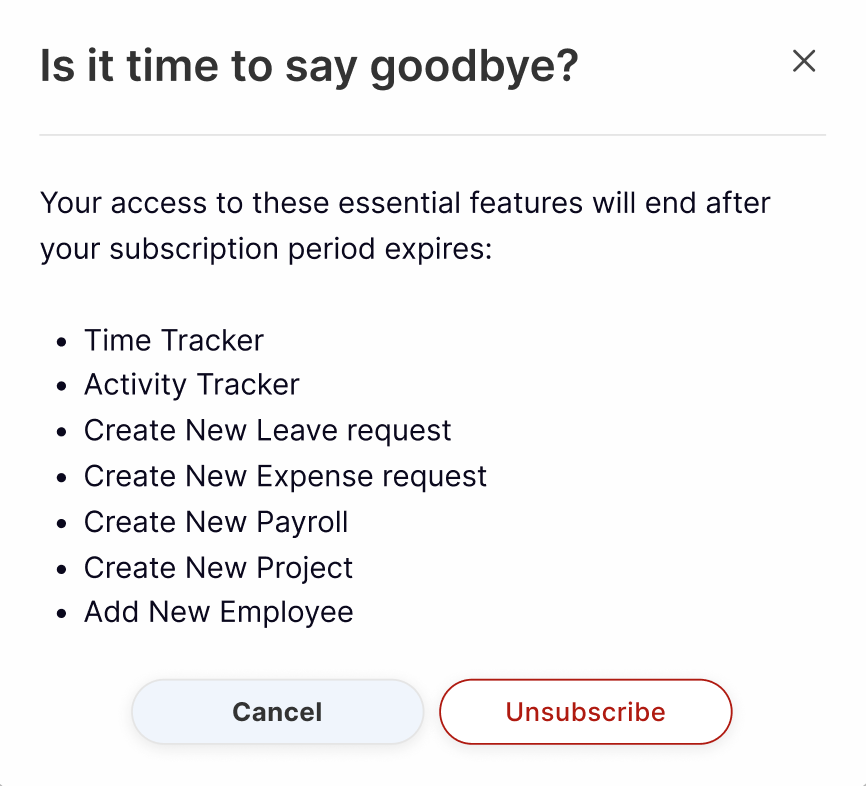Select the Time Tracker list item

coord(174,340)
